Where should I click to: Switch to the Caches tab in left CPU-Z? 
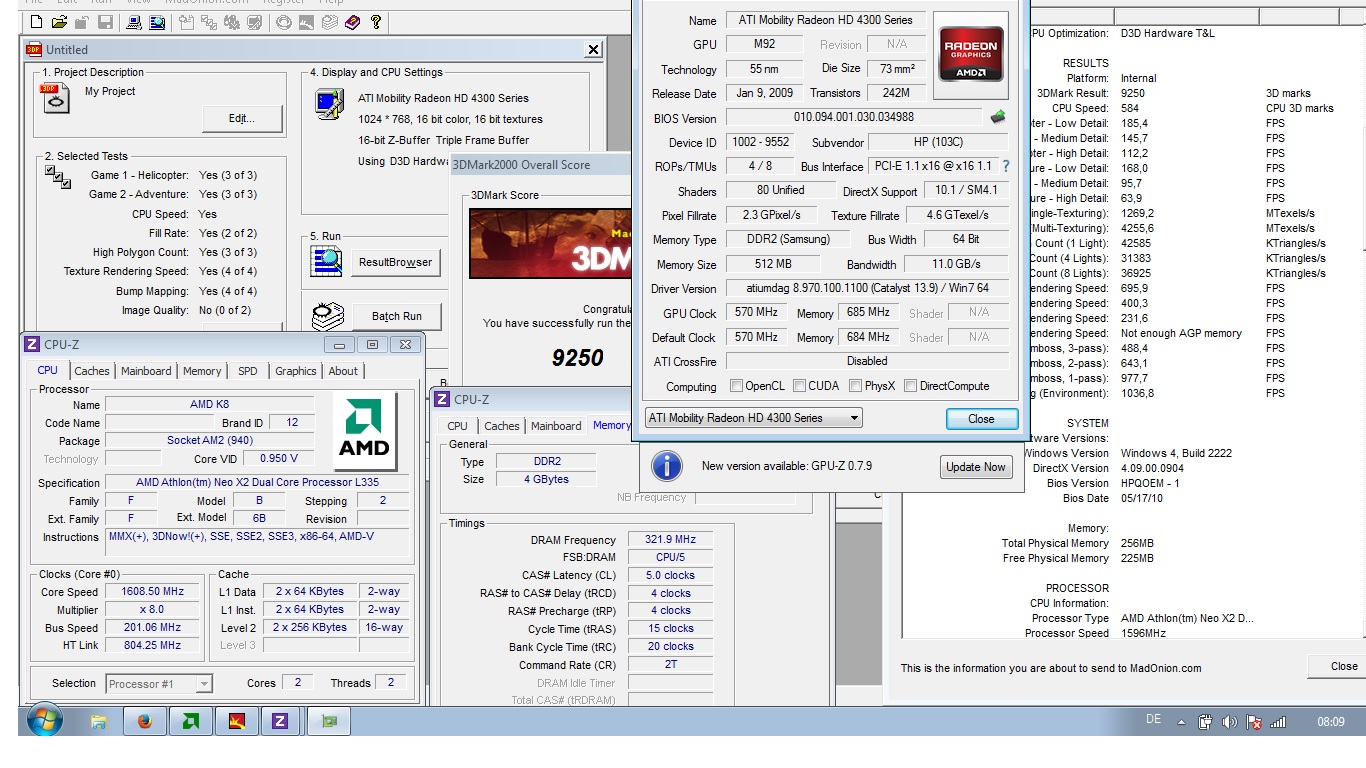92,371
